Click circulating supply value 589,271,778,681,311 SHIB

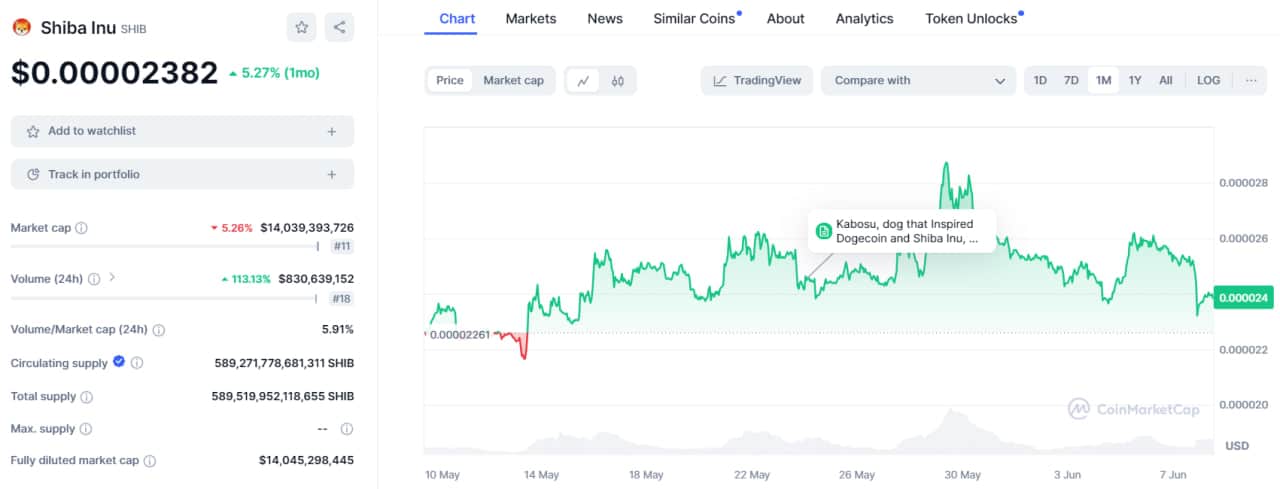click(284, 363)
